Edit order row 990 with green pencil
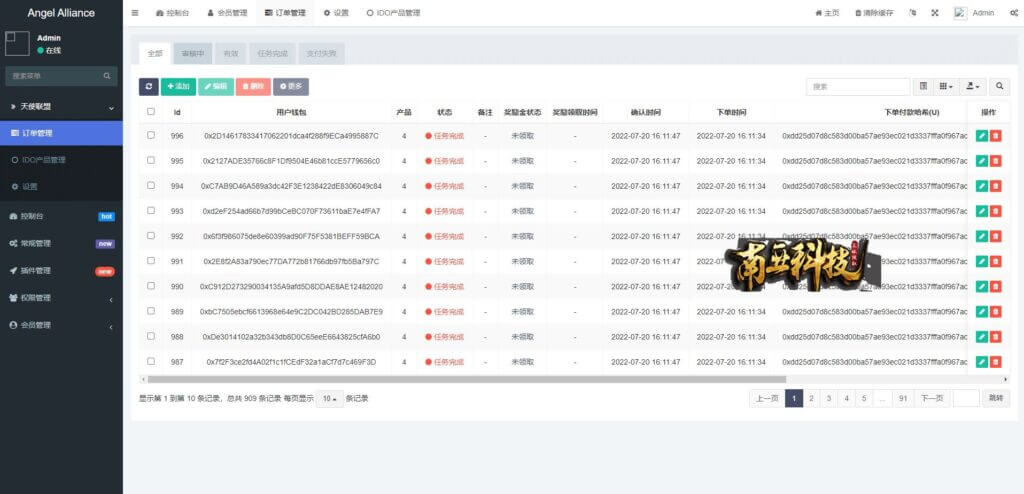Screen dimensions: 1024x494 coord(982,286)
